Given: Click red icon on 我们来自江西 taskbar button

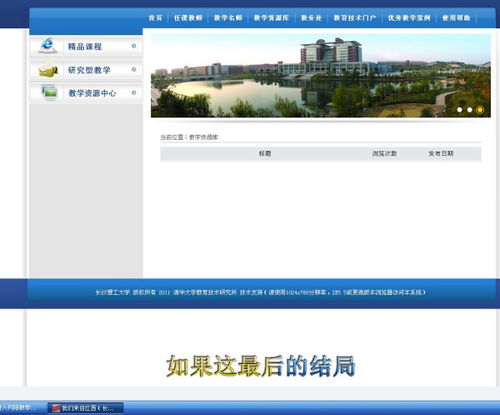Looking at the screenshot, I should pyautogui.click(x=56, y=408).
